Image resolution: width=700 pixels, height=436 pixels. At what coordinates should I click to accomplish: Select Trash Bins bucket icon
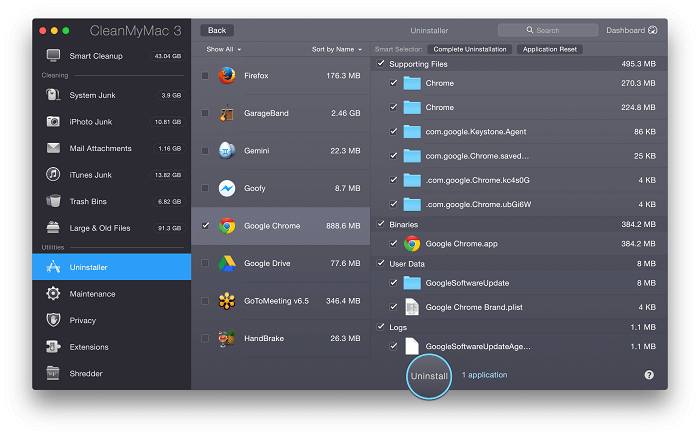[x=53, y=201]
